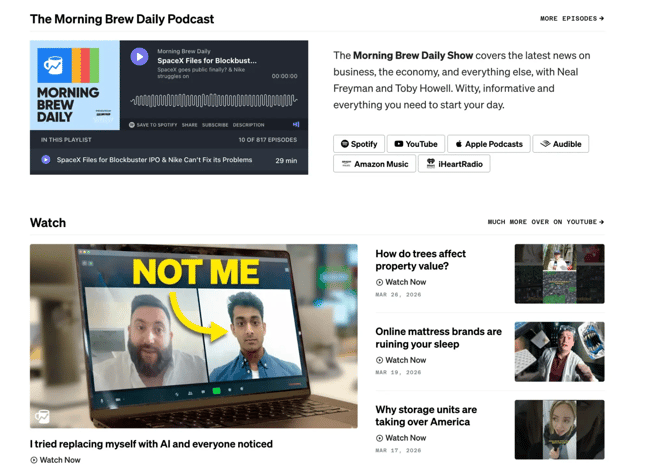Screen dimensions: 650x468
Task: Click Watch Now for the storage units video
Action: [401, 438]
